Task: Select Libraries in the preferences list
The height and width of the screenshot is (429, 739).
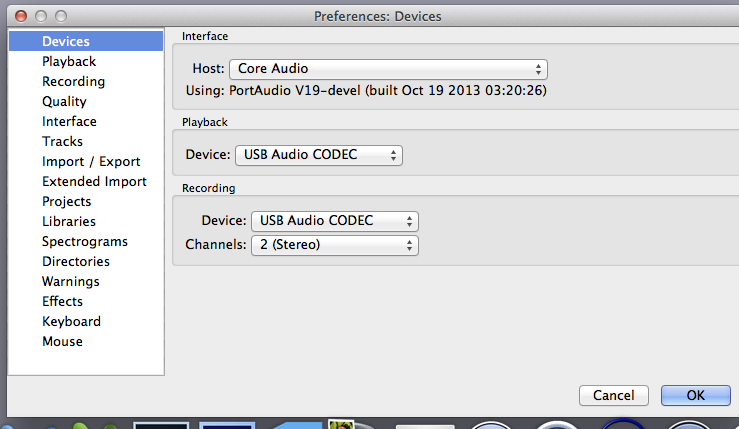Action: click(x=69, y=221)
